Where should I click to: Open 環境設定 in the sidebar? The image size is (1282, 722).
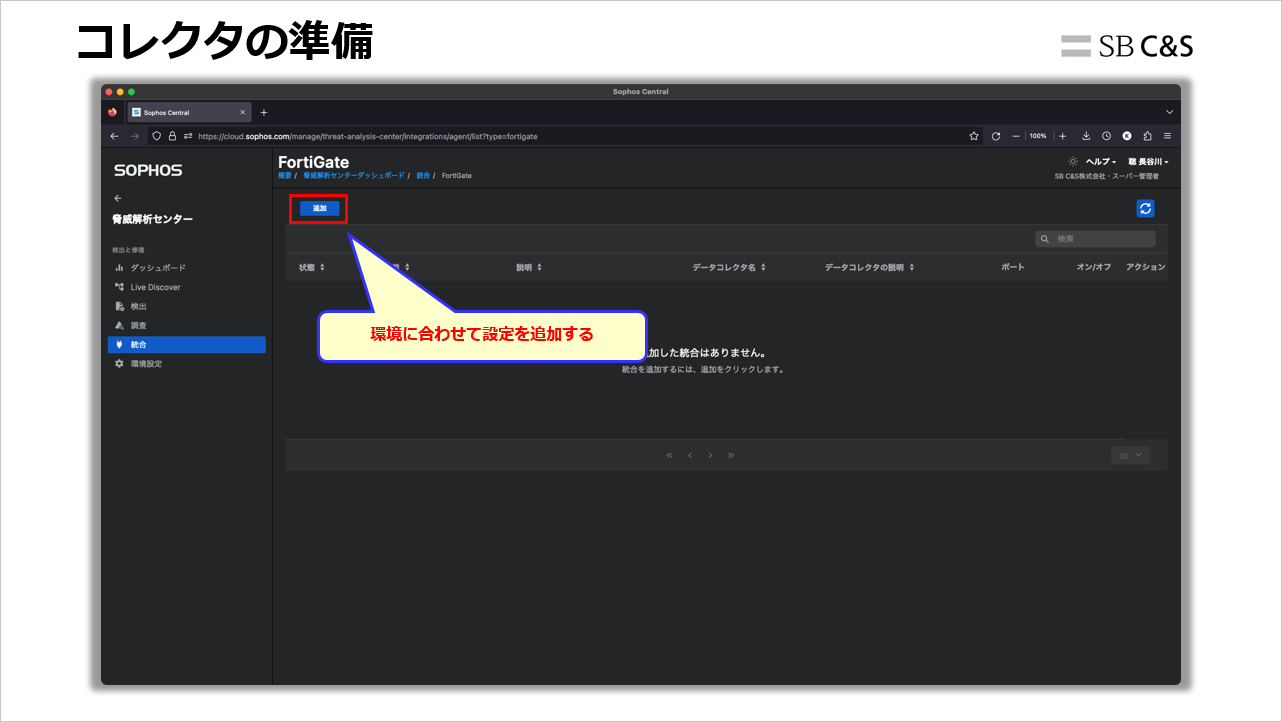146,364
